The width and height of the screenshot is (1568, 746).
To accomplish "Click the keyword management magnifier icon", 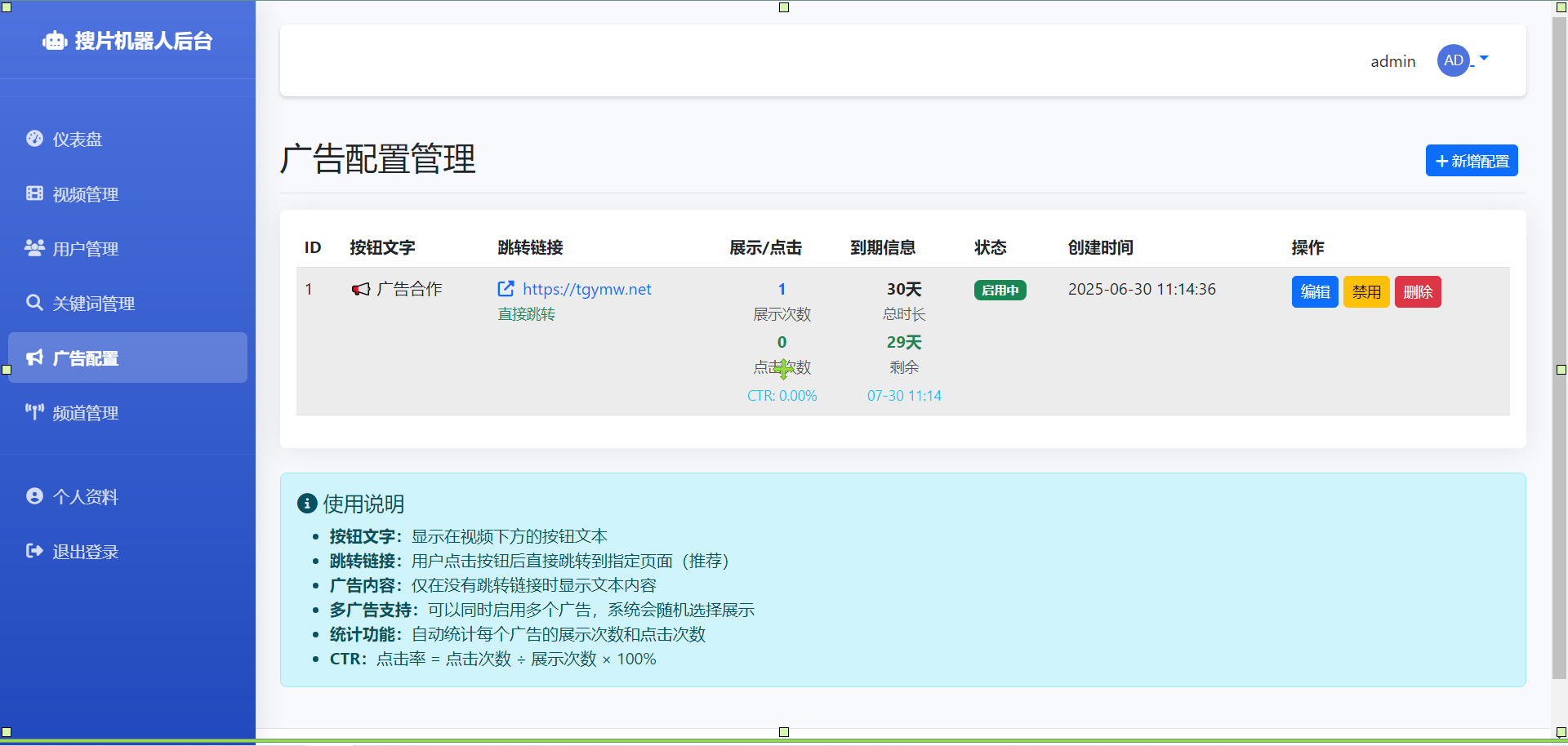I will tap(34, 303).
